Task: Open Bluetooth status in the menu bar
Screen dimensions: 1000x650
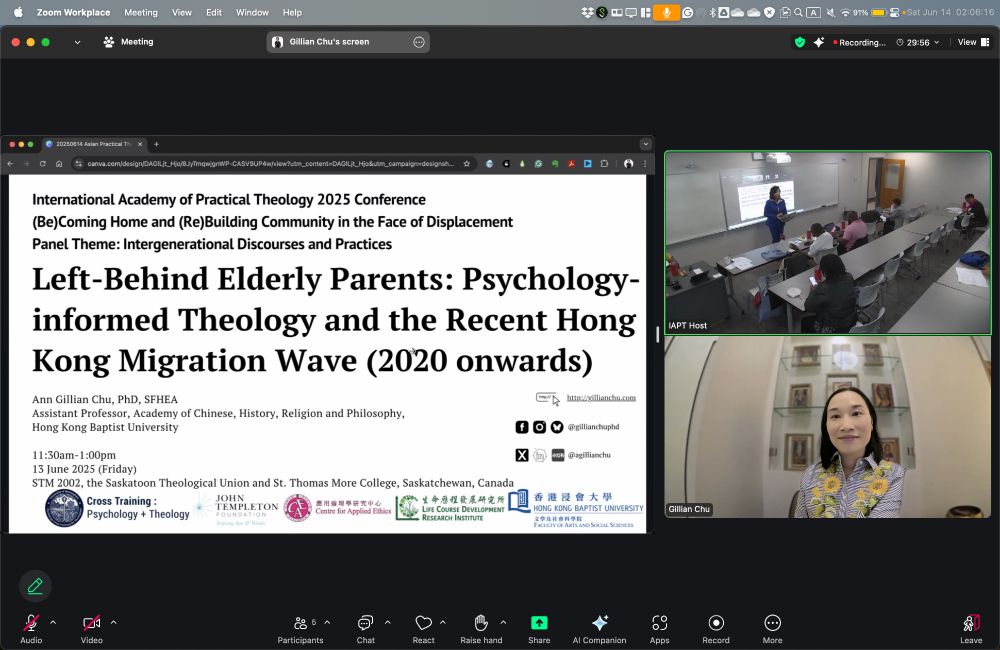Action: [712, 12]
